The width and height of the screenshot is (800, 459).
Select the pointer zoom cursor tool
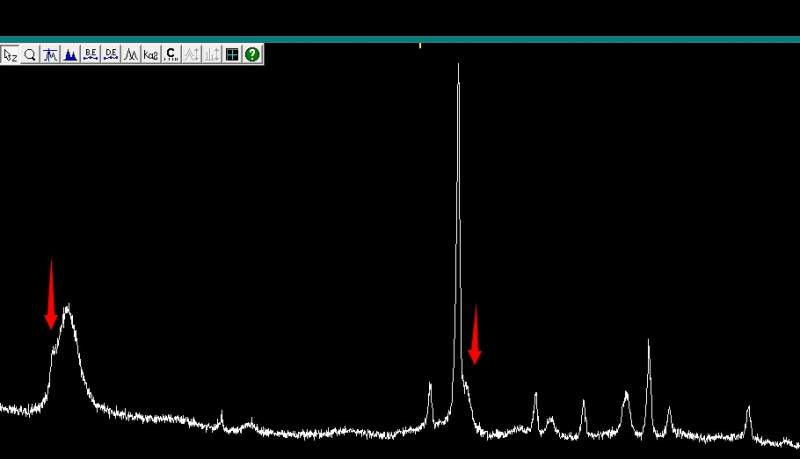10,55
